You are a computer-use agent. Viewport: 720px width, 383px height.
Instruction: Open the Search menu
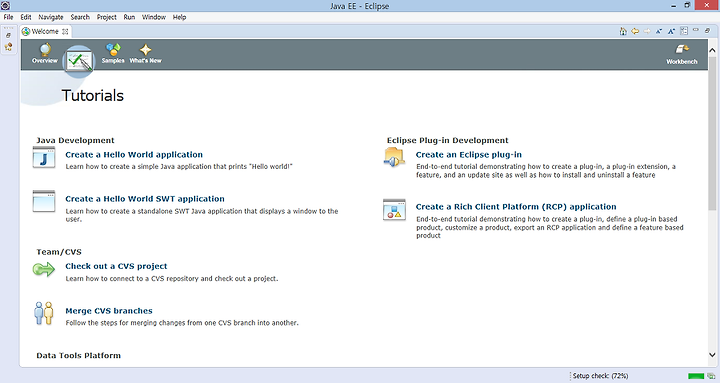(x=80, y=17)
